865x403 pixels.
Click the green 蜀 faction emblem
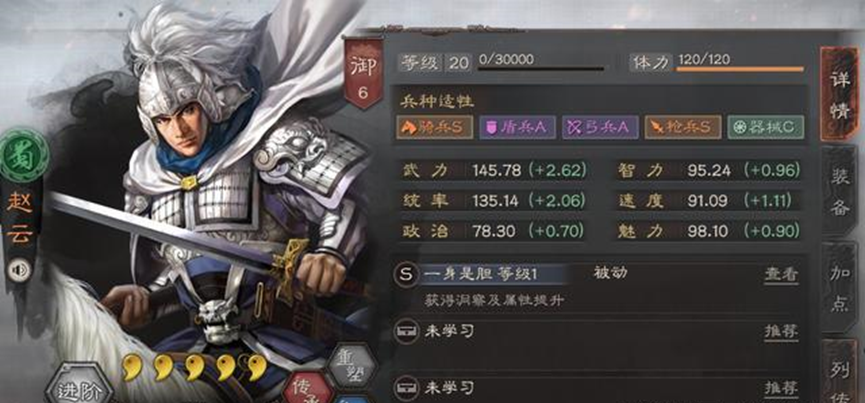point(22,156)
